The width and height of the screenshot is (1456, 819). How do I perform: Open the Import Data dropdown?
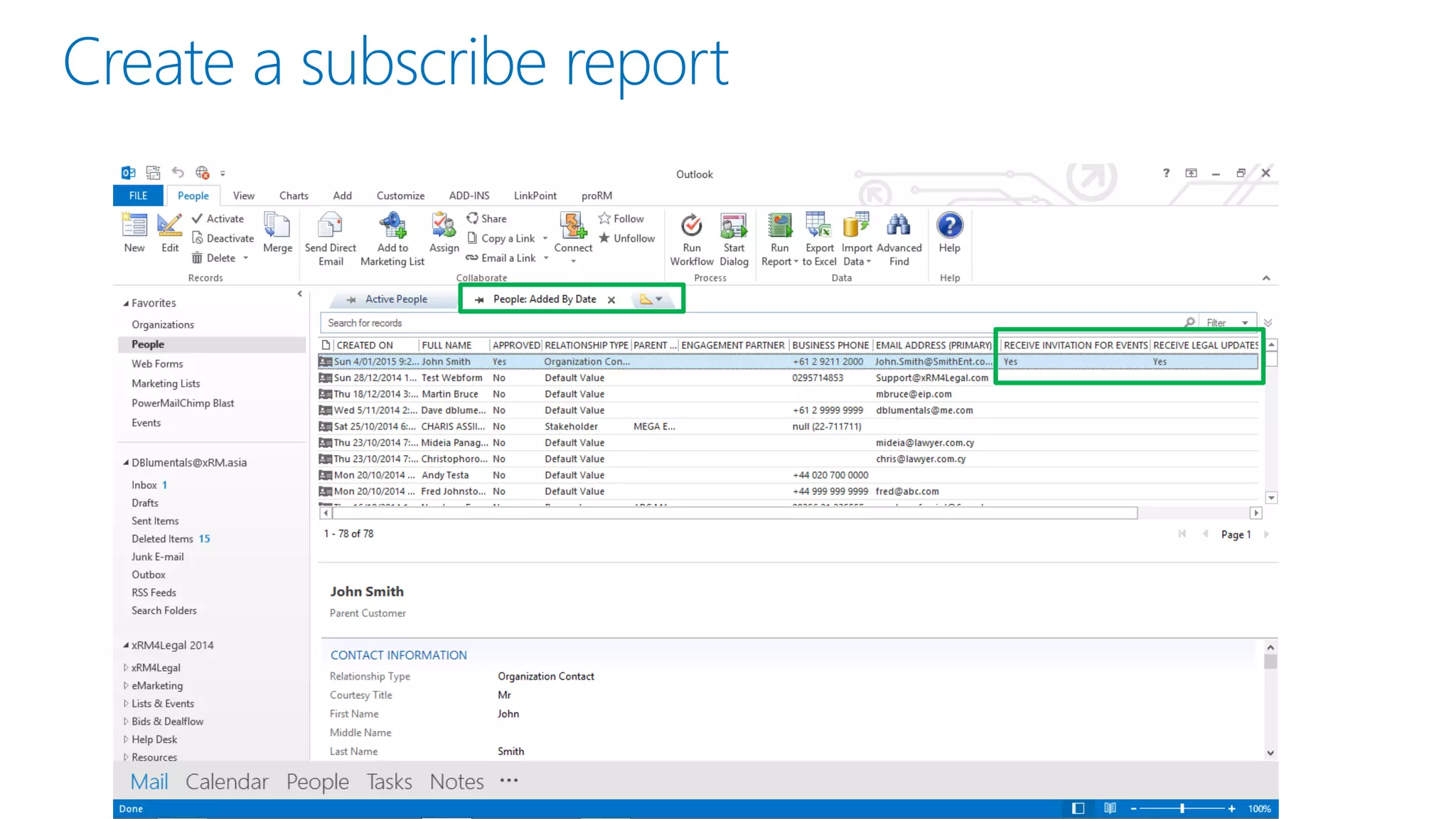[x=868, y=262]
